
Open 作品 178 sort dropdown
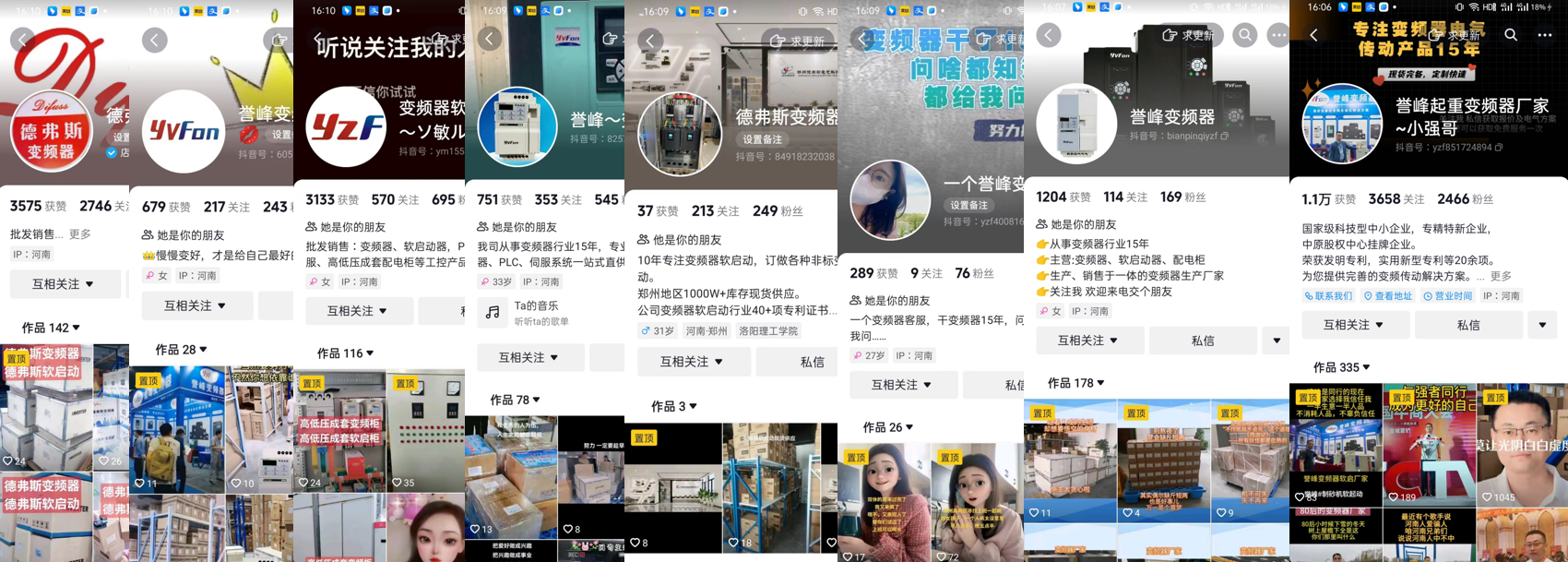[x=1075, y=383]
